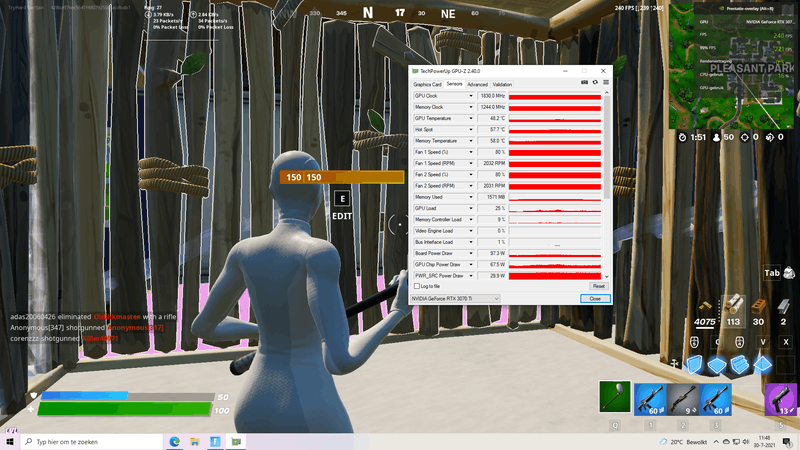This screenshot has height=450, width=800.
Task: Click the Pleasant Park minimap
Action: 732,66
